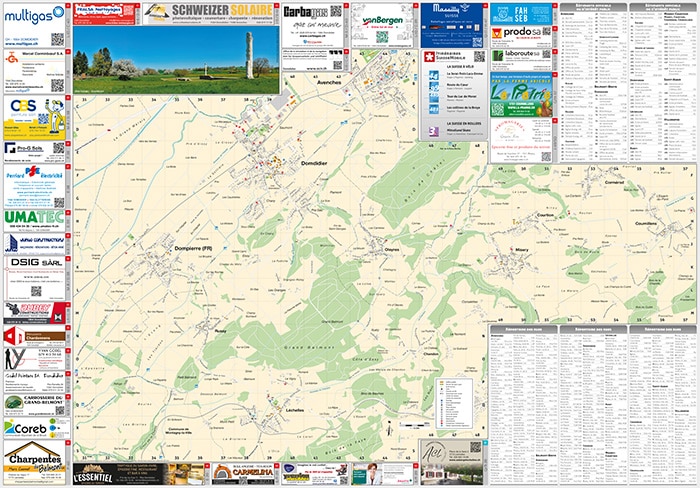Click the north arrow compass on map

click(389, 429)
